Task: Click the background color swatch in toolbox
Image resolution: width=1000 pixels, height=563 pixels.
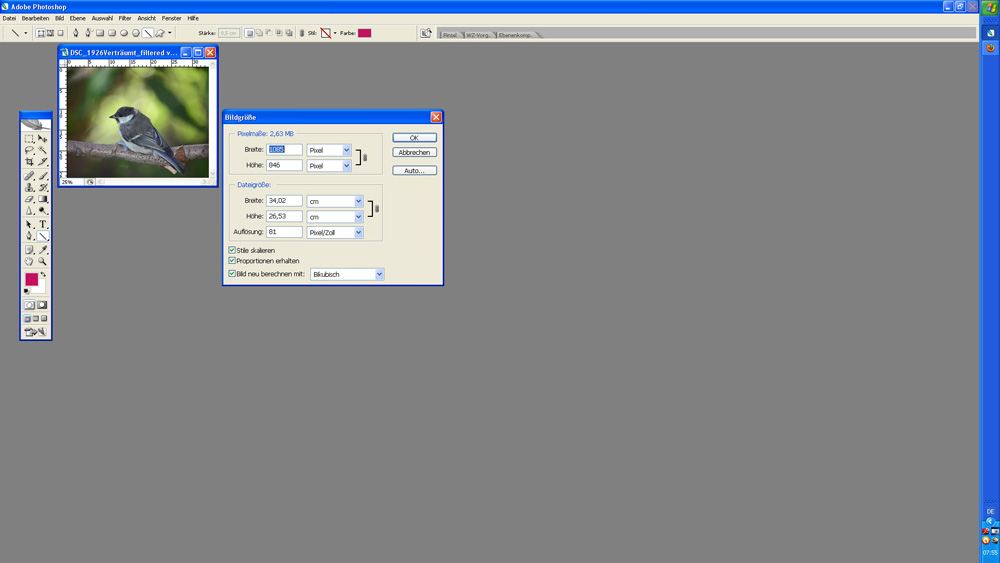Action: click(x=41, y=288)
